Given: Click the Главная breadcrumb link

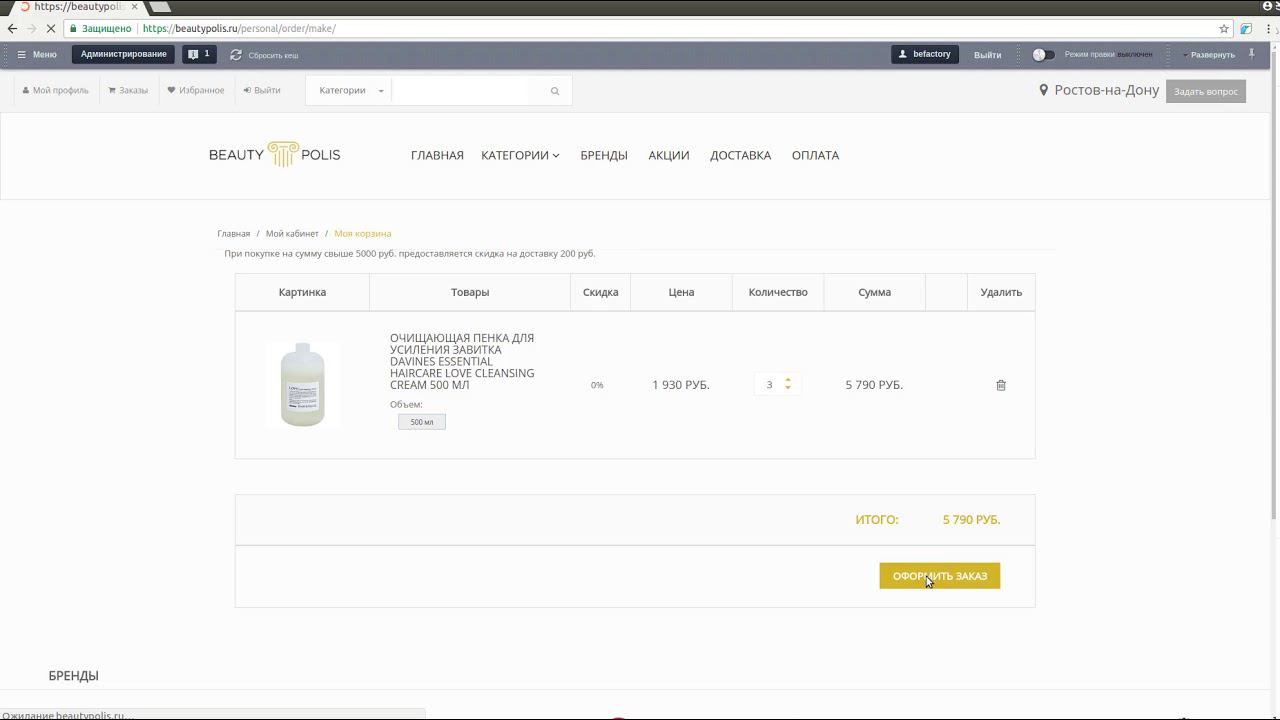Looking at the screenshot, I should 234,233.
